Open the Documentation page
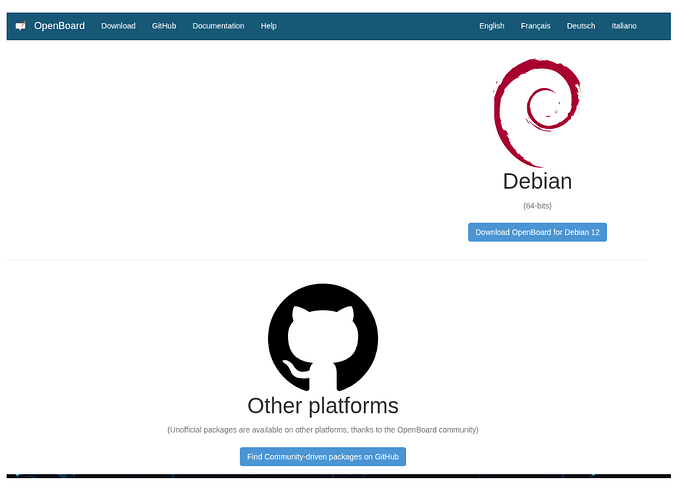The image size is (686, 500). click(218, 26)
